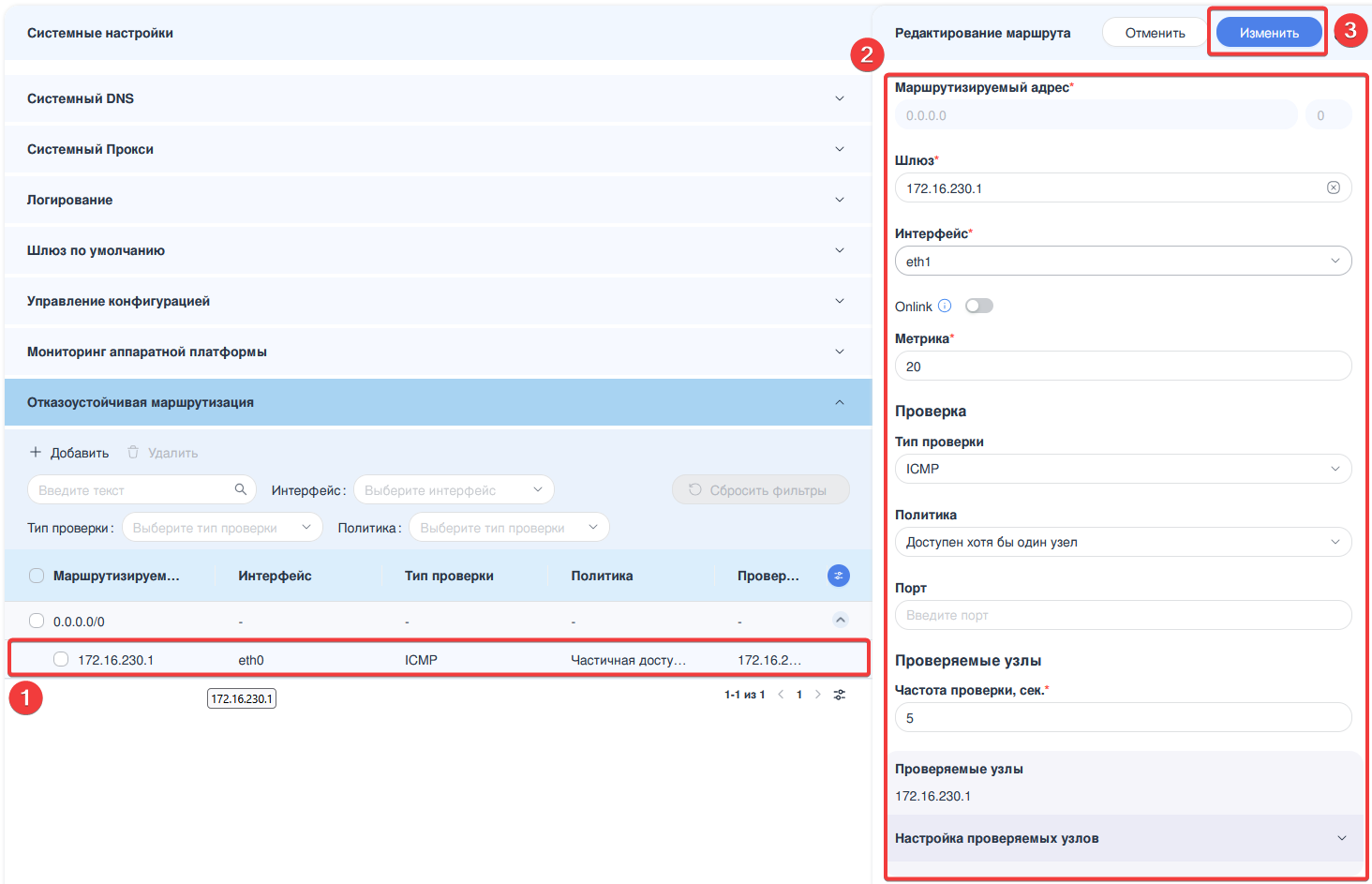Click the Изменить button
Viewport: 1372px width, 884px height.
[1269, 33]
